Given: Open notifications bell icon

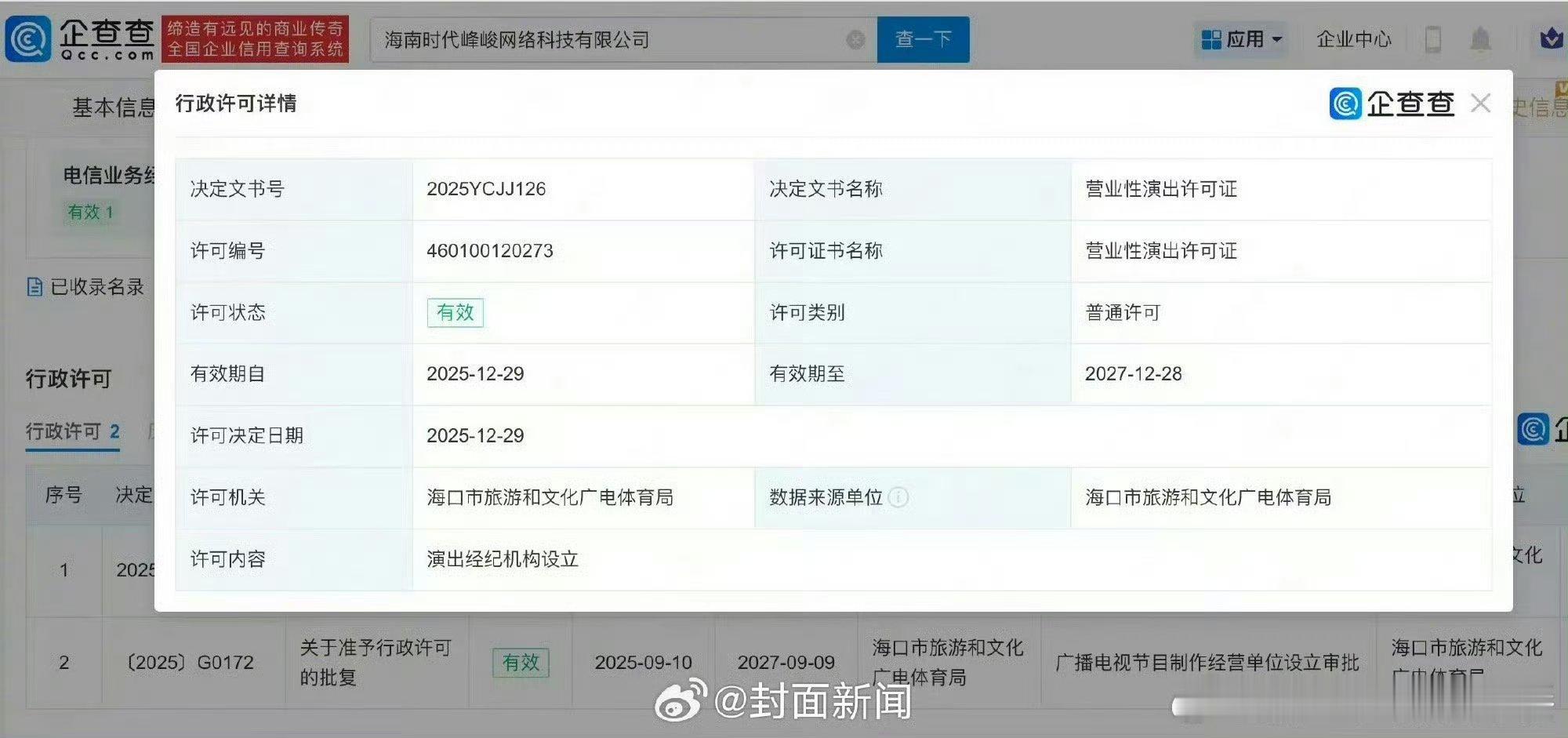Looking at the screenshot, I should (x=1480, y=39).
